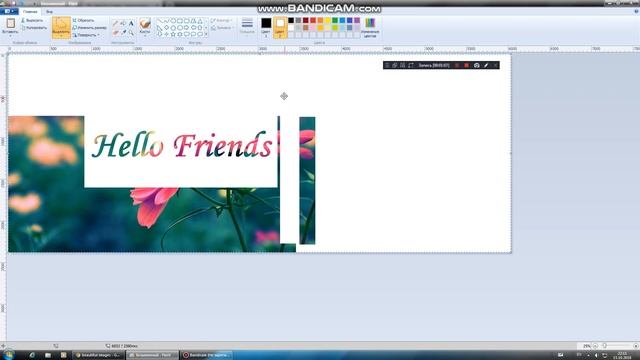Viewport: 640px width, 360px height.
Task: Choose the Pentagon shape
Action: (173, 28)
